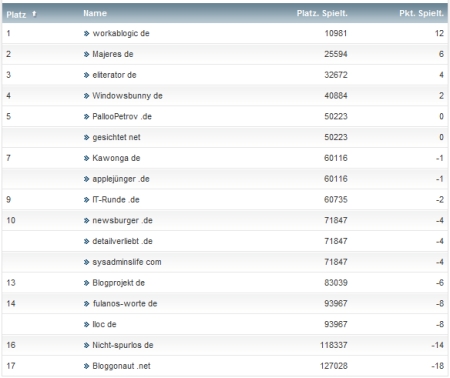Click the arrow icon beside Kawonga de
The height and width of the screenshot is (378, 450).
(x=87, y=158)
